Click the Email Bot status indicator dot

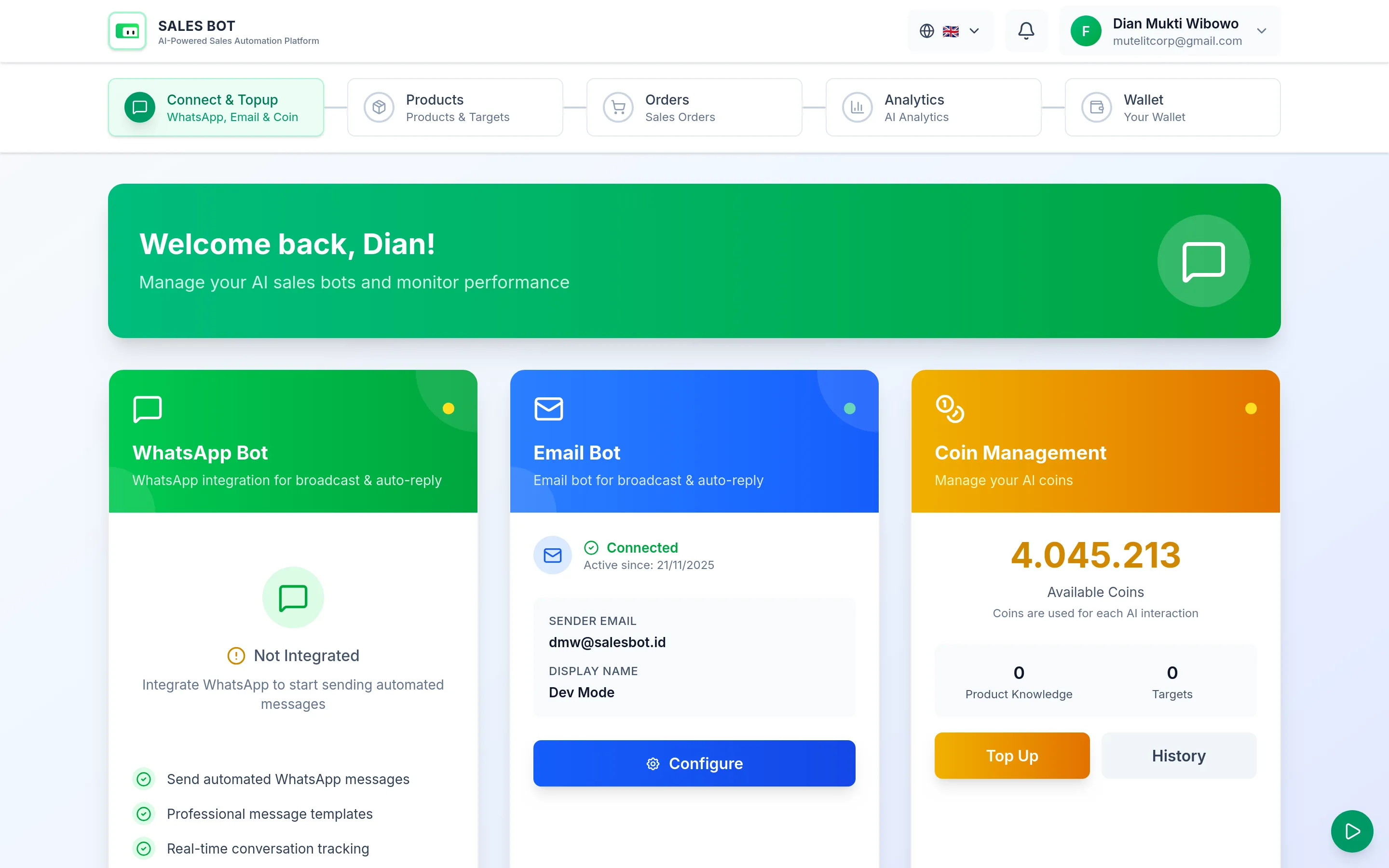click(x=850, y=407)
